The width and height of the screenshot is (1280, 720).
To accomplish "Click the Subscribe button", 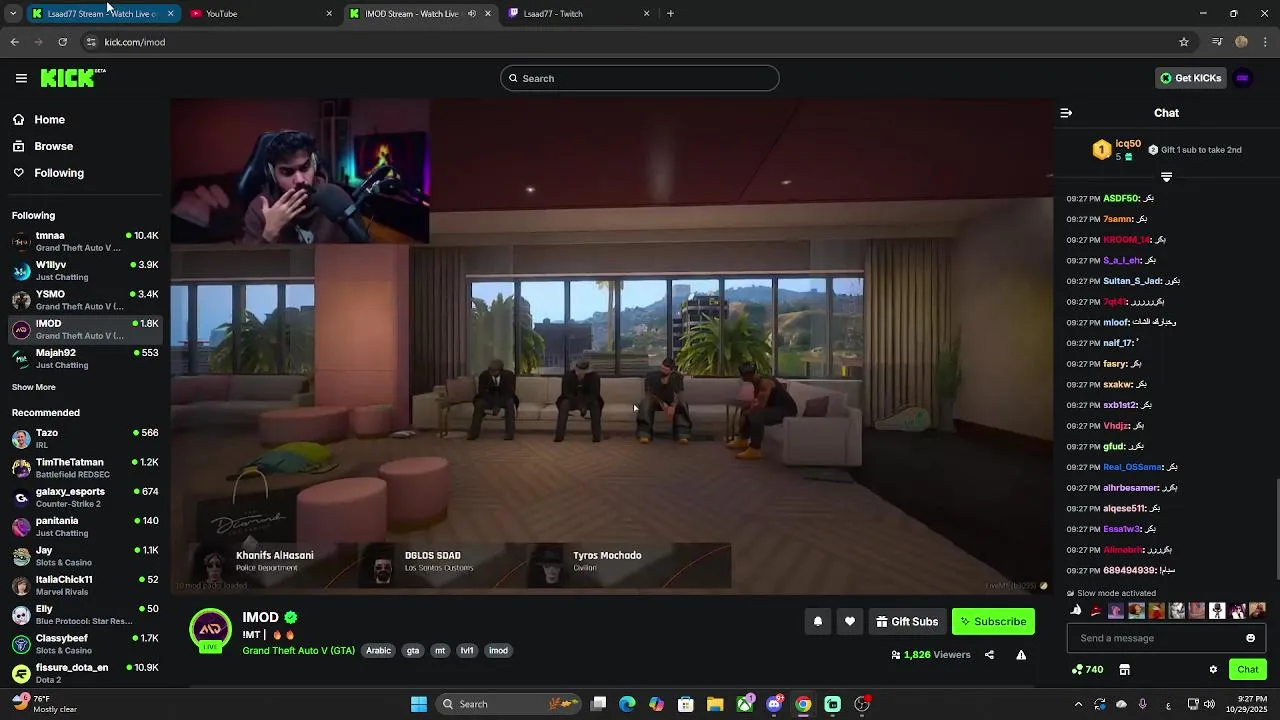I will [993, 621].
